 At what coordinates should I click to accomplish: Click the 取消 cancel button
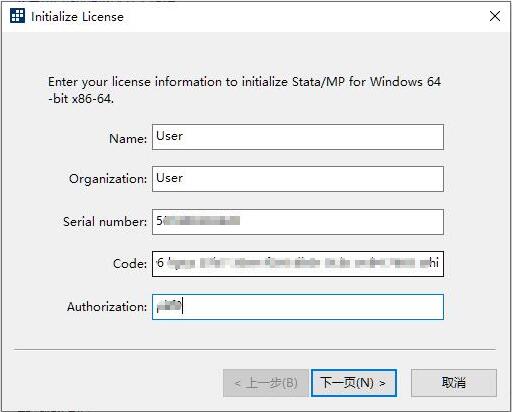(x=454, y=383)
